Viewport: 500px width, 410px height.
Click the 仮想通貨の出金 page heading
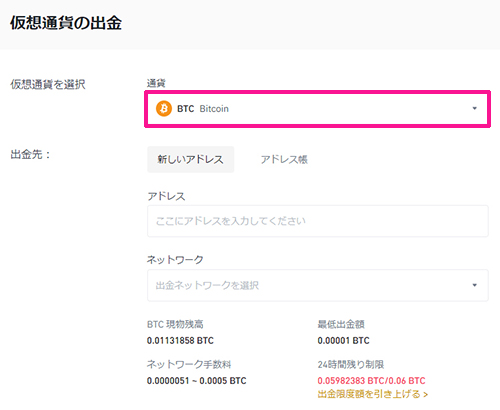coord(66,23)
